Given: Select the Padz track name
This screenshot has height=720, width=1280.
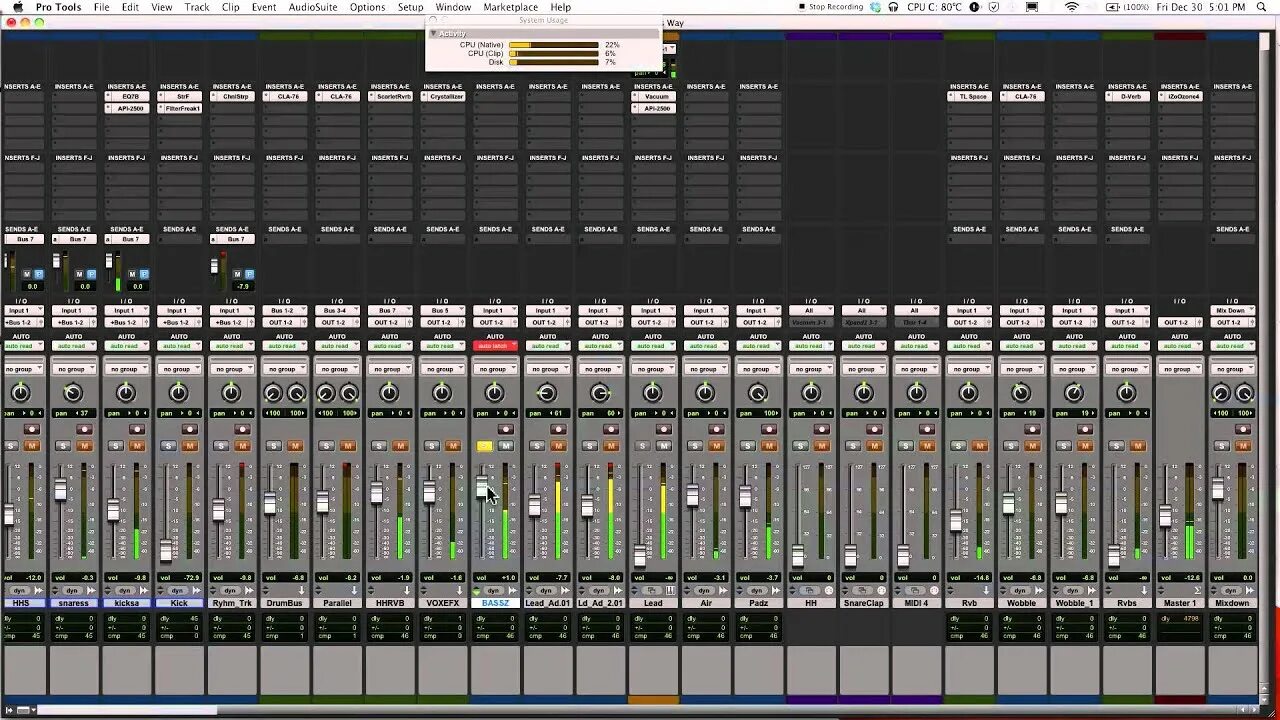Looking at the screenshot, I should pyautogui.click(x=758, y=603).
